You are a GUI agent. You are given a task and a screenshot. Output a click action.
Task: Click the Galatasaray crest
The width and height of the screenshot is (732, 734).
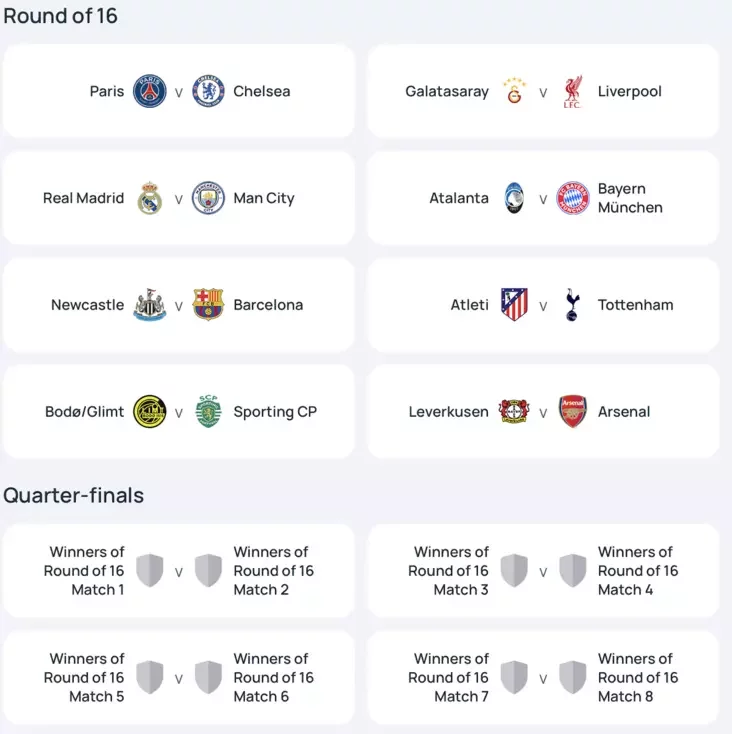coord(514,91)
